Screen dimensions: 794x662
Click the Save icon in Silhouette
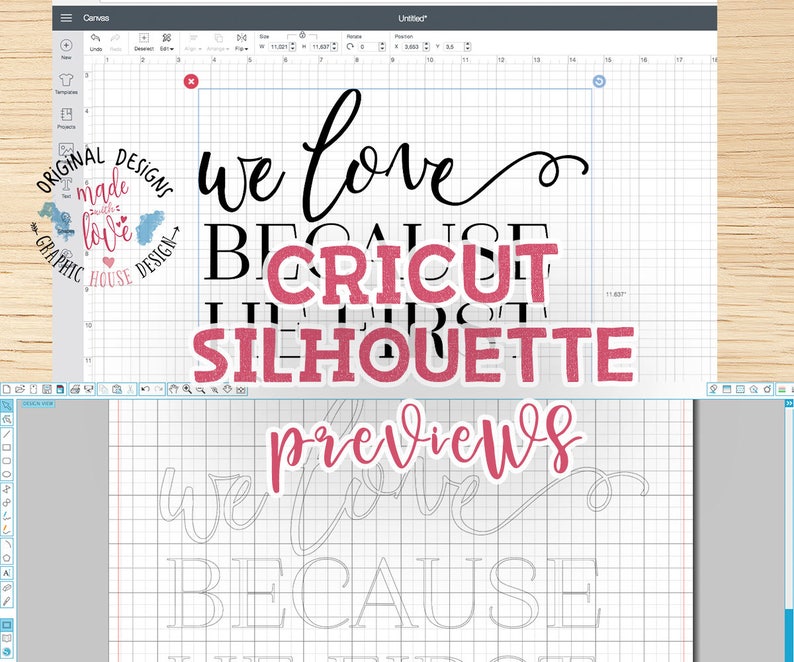click(x=47, y=389)
